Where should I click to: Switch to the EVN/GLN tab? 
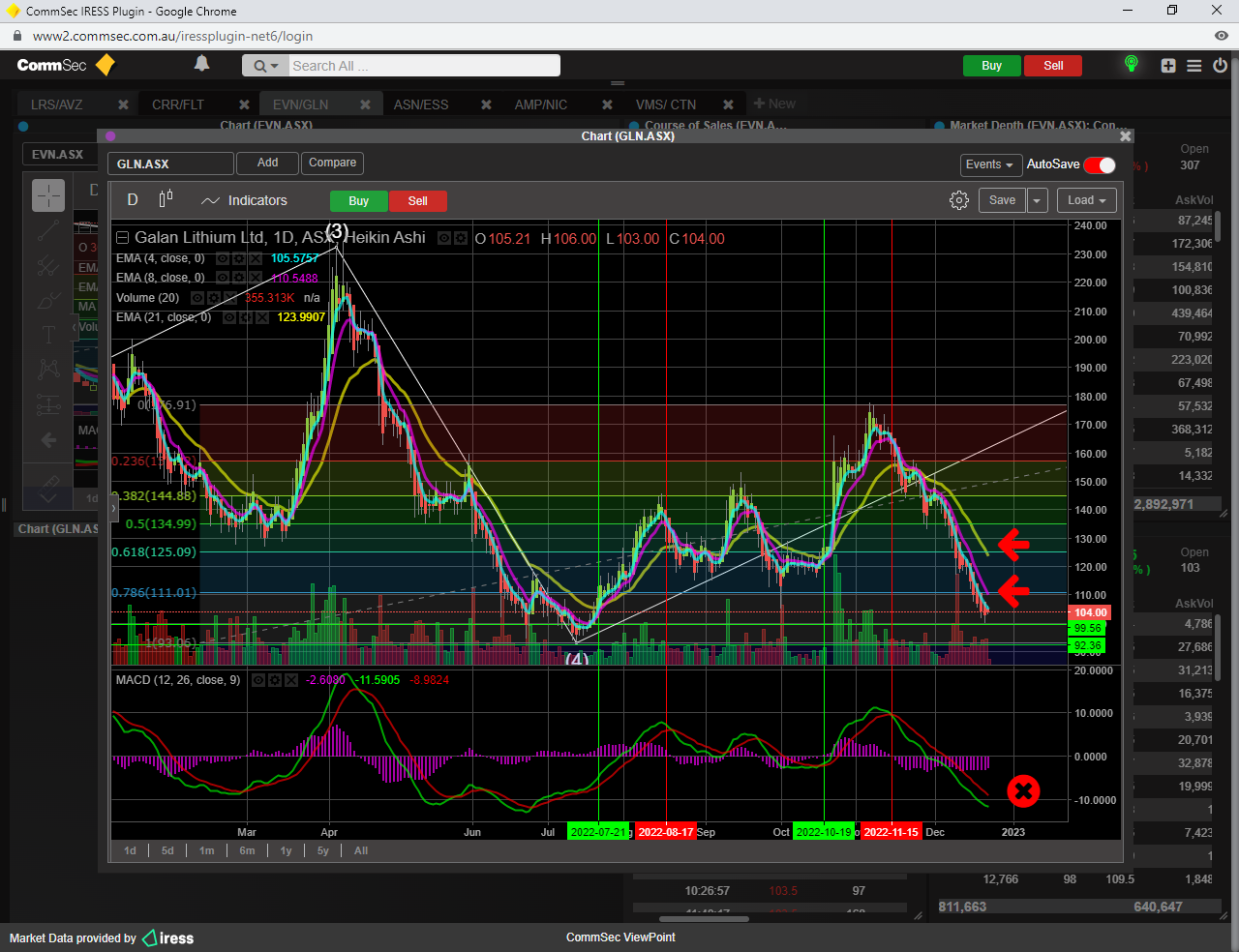click(x=300, y=104)
